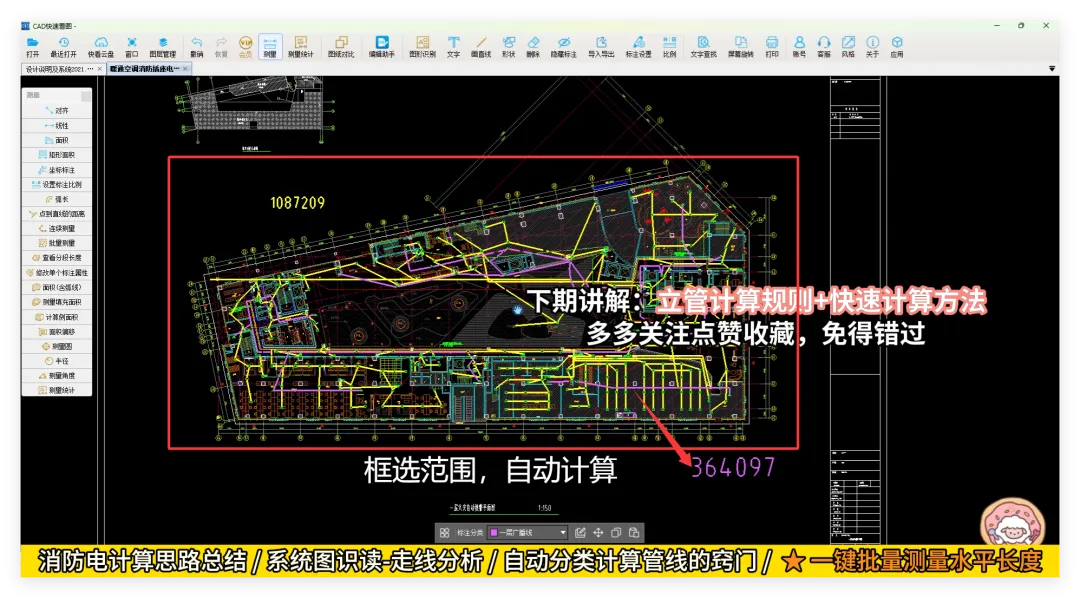
Task: Launch 图纸对比 drawing comparison
Action: [340, 47]
